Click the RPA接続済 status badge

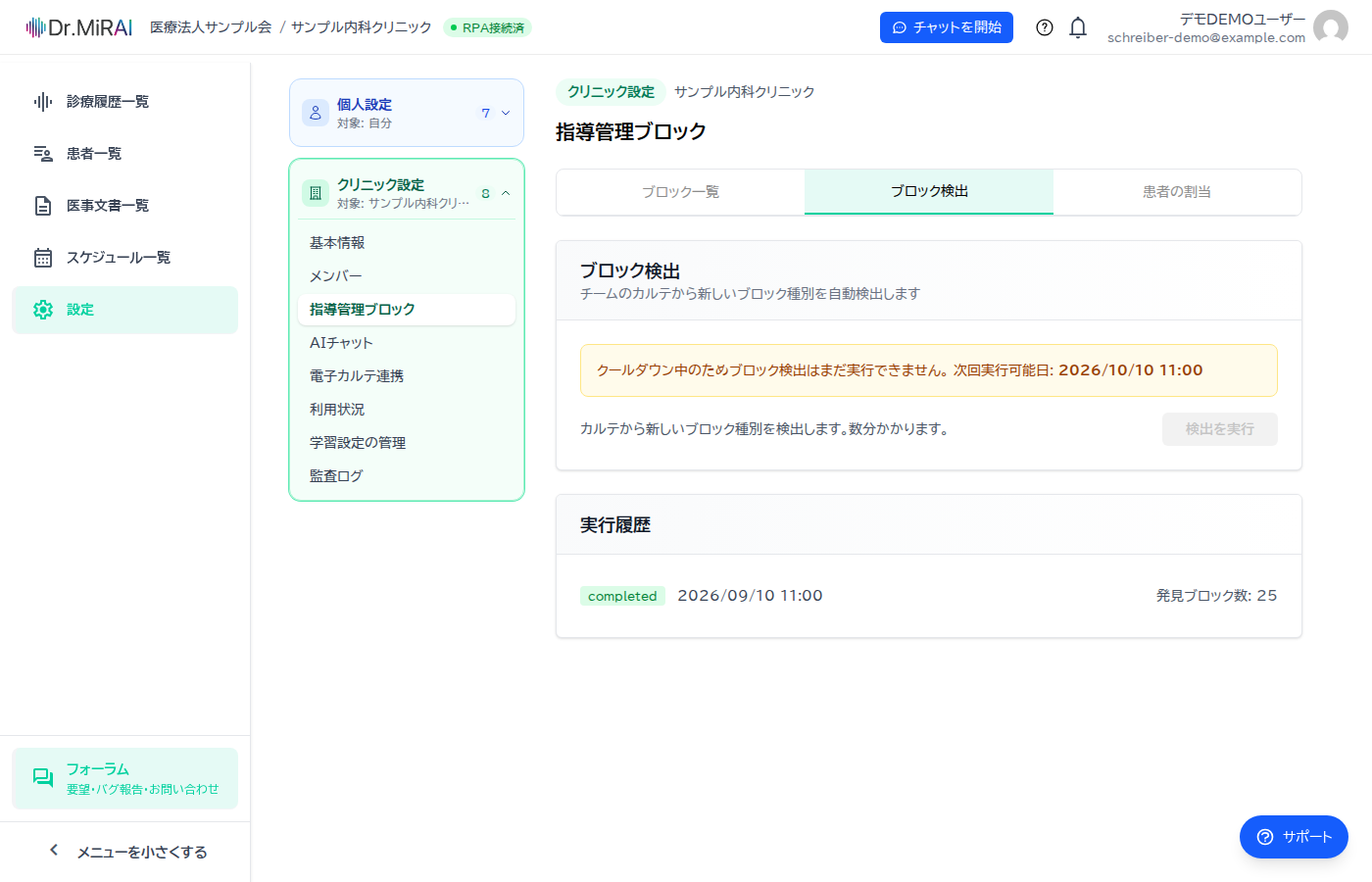(487, 27)
